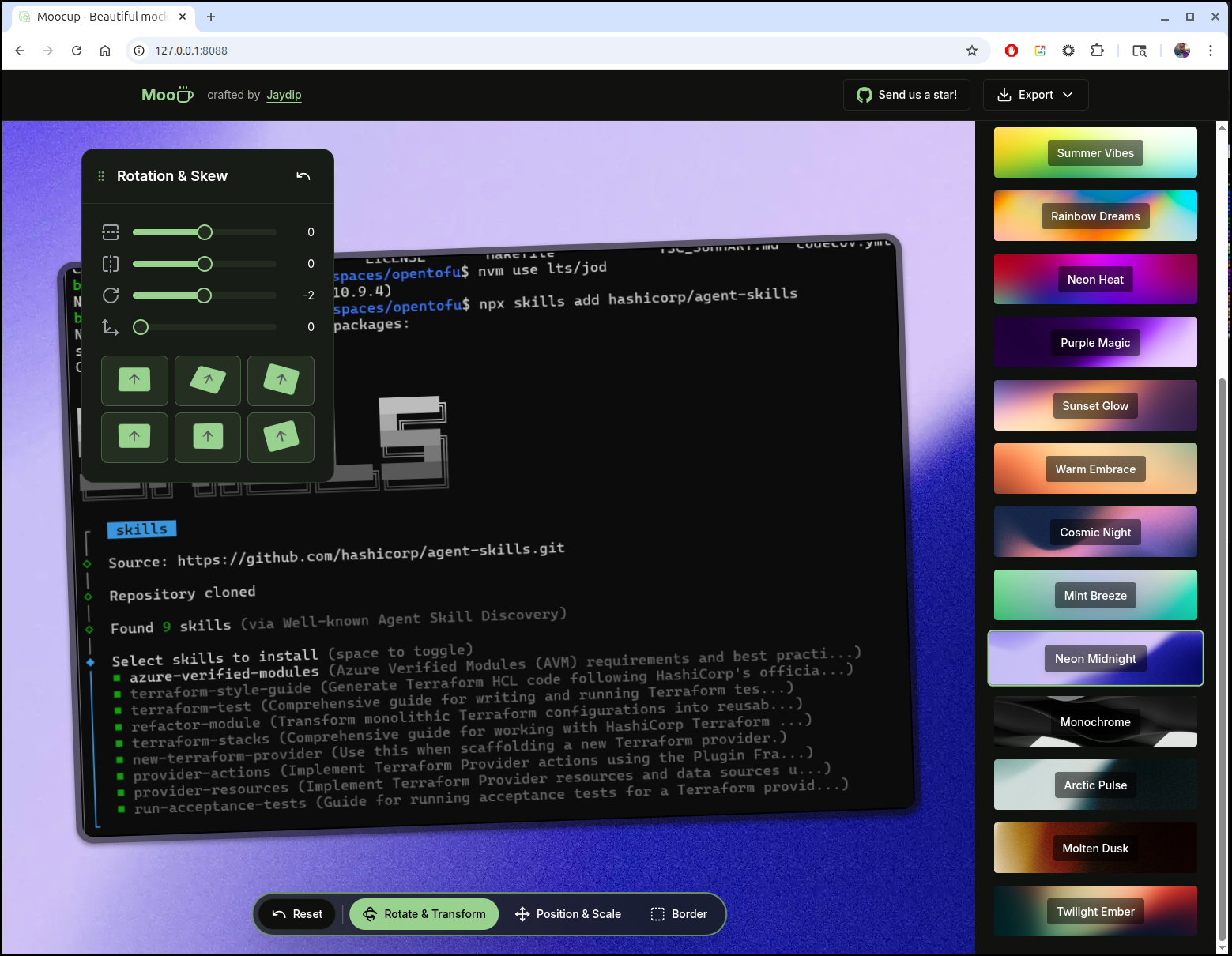The image size is (1232, 956).
Task: Choose the Molten Dusk background thumbnail
Action: pos(1094,848)
